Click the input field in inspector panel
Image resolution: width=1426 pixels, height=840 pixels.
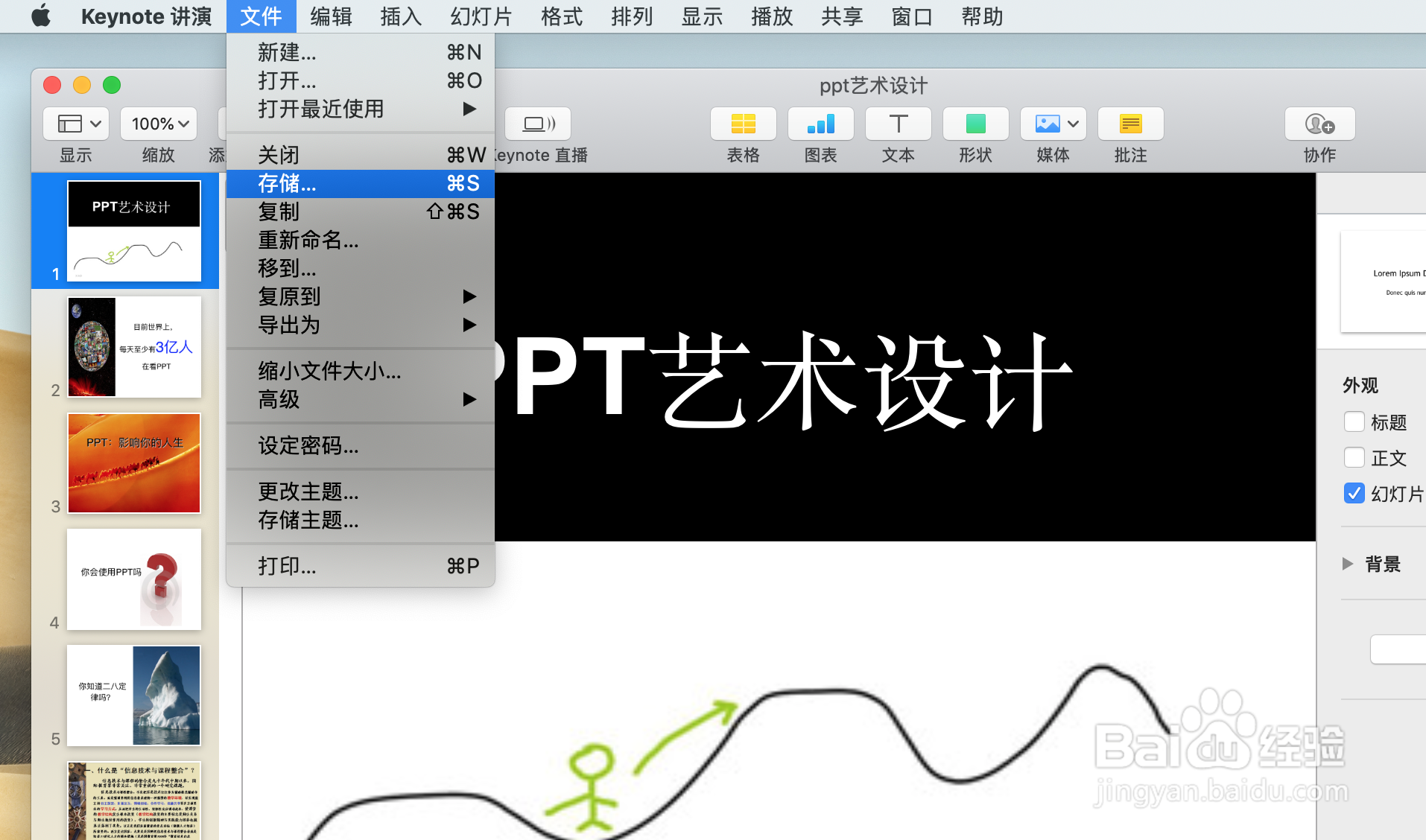pos(1398,649)
